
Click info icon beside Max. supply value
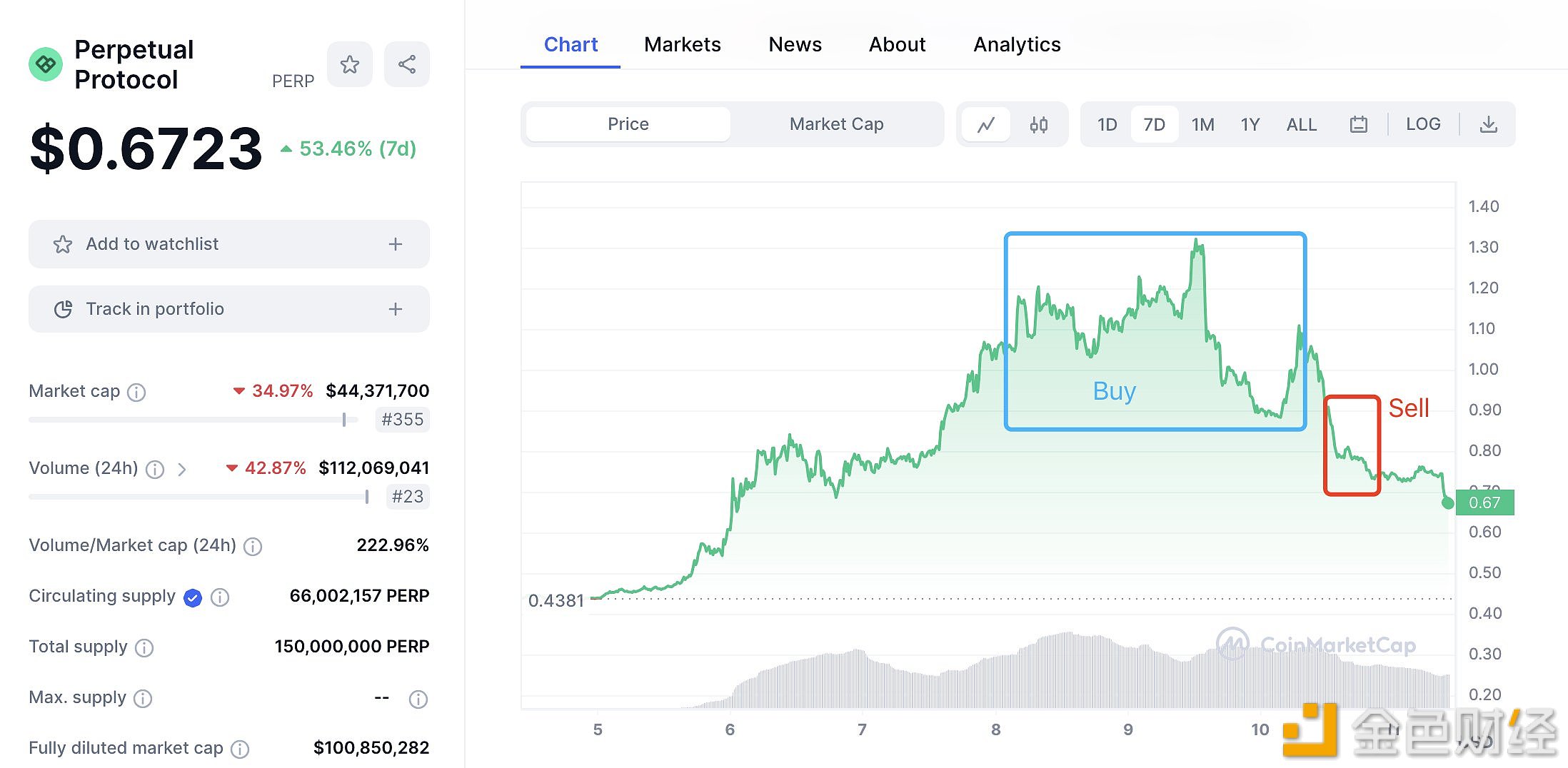click(x=418, y=699)
